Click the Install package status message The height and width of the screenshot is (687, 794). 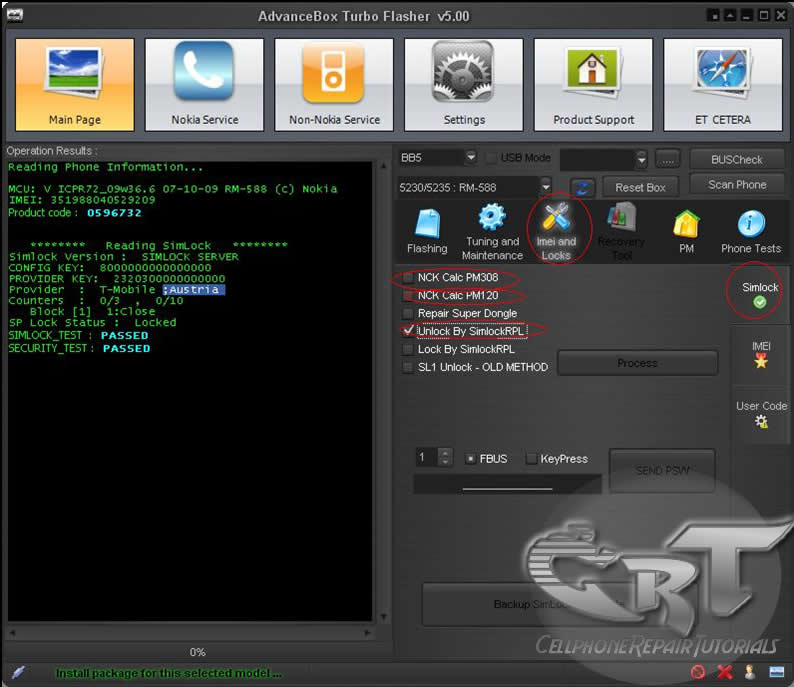coord(168,673)
